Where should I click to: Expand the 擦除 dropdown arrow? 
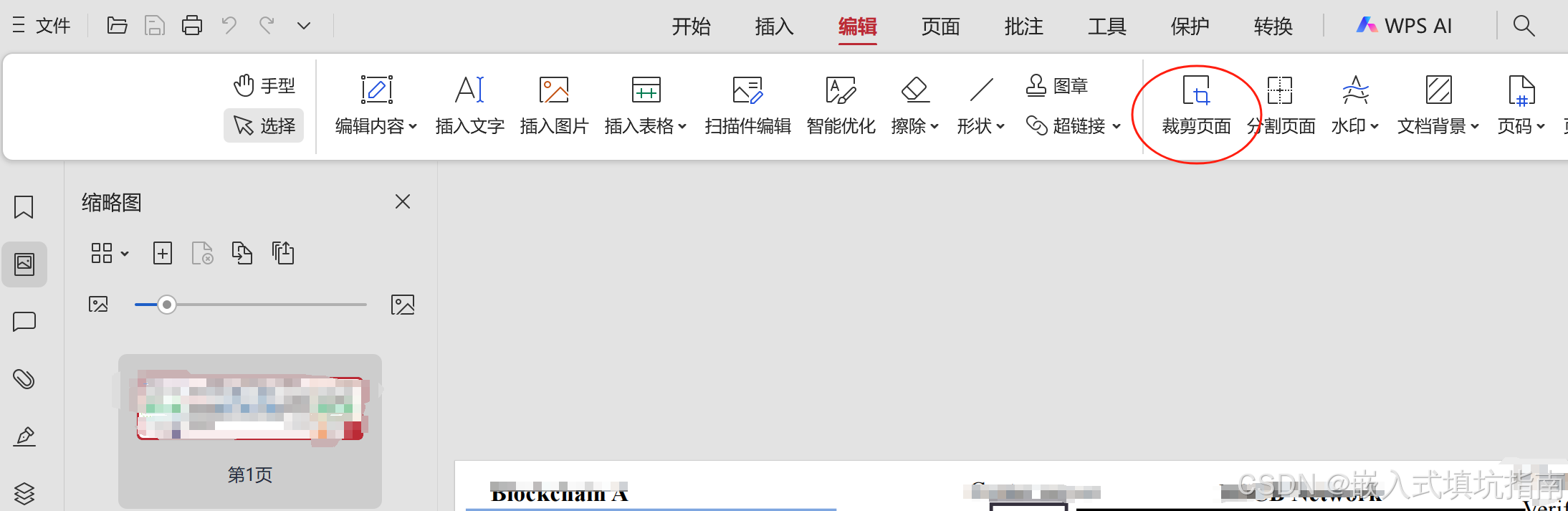pos(934,127)
